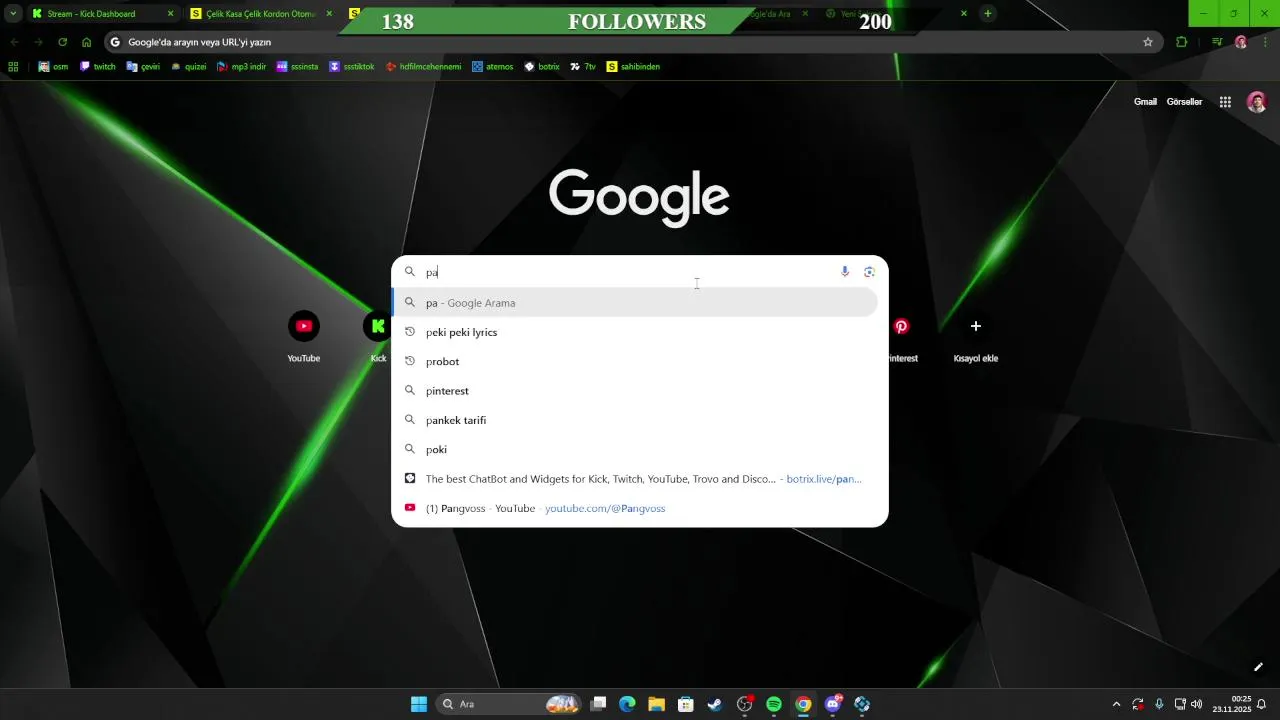Open Task View on the taskbar

(x=598, y=704)
